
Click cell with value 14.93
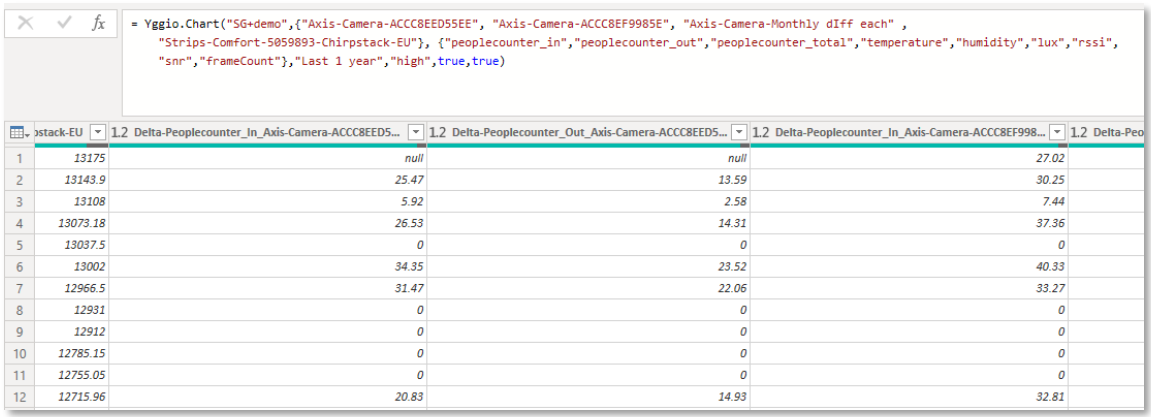point(589,397)
